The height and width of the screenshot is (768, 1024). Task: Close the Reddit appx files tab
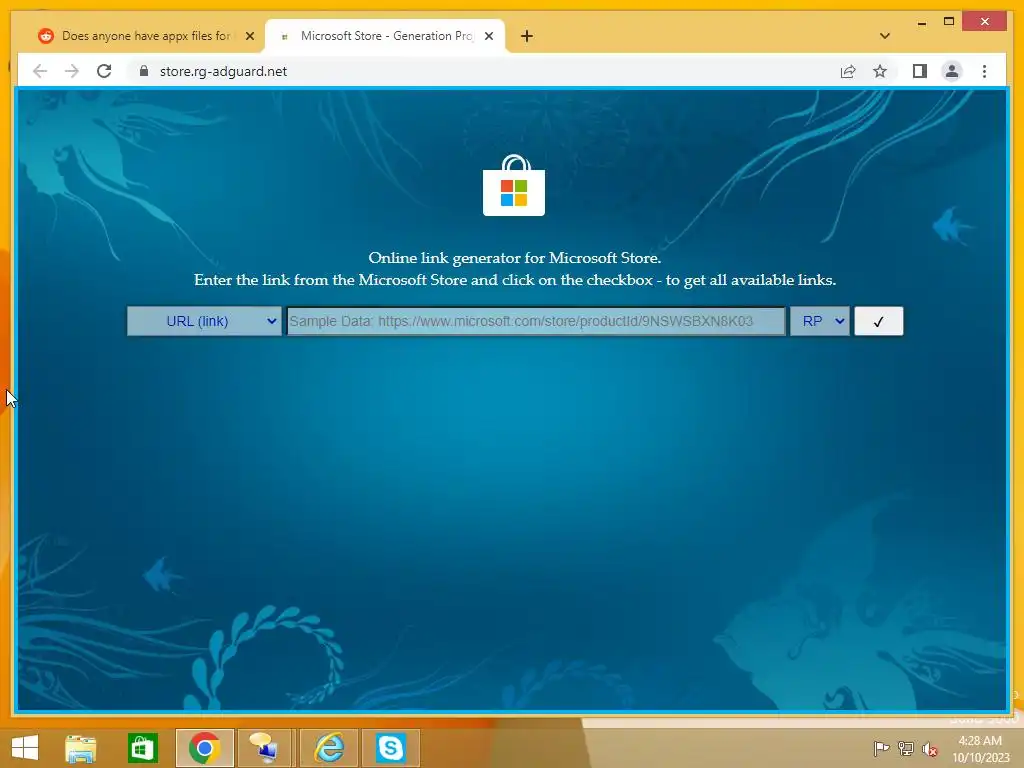click(x=249, y=36)
